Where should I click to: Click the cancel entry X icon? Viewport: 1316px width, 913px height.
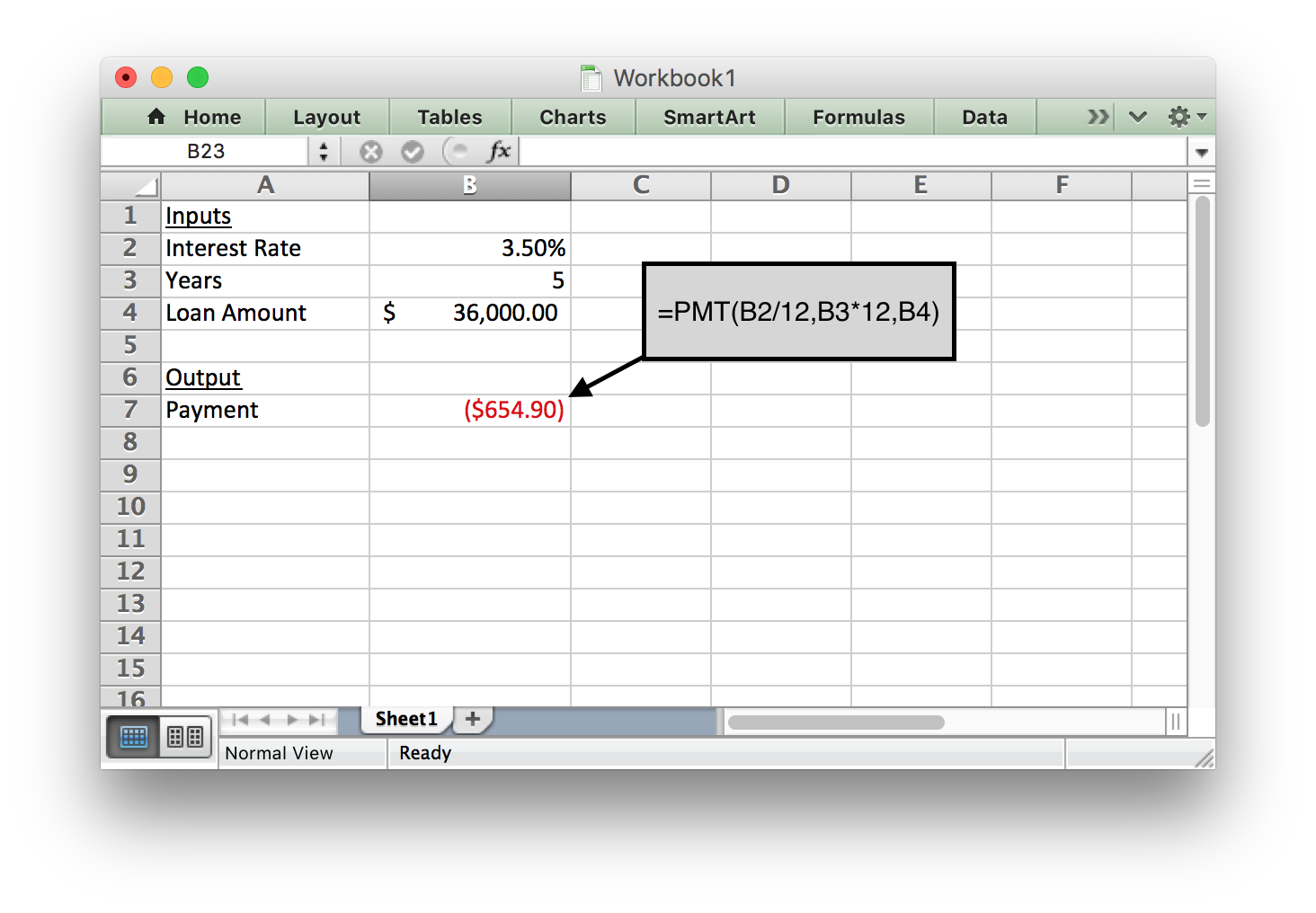pos(370,152)
